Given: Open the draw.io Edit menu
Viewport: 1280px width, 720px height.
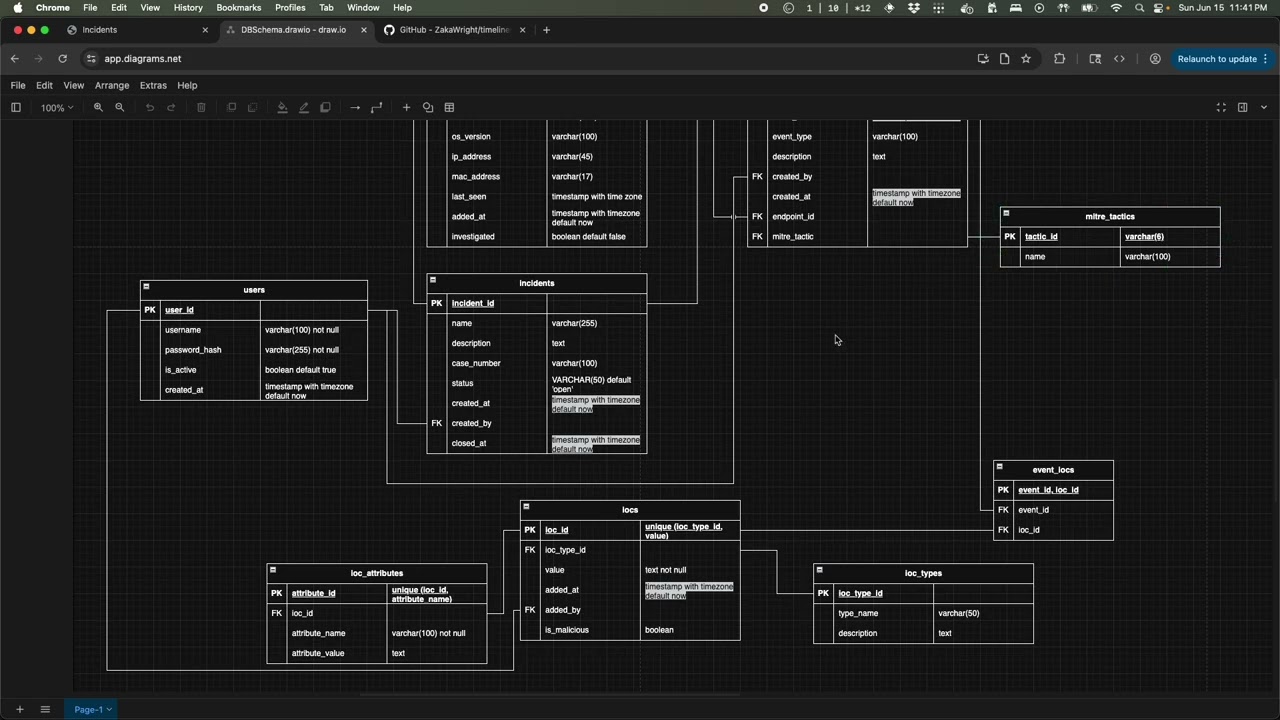Looking at the screenshot, I should pos(45,85).
